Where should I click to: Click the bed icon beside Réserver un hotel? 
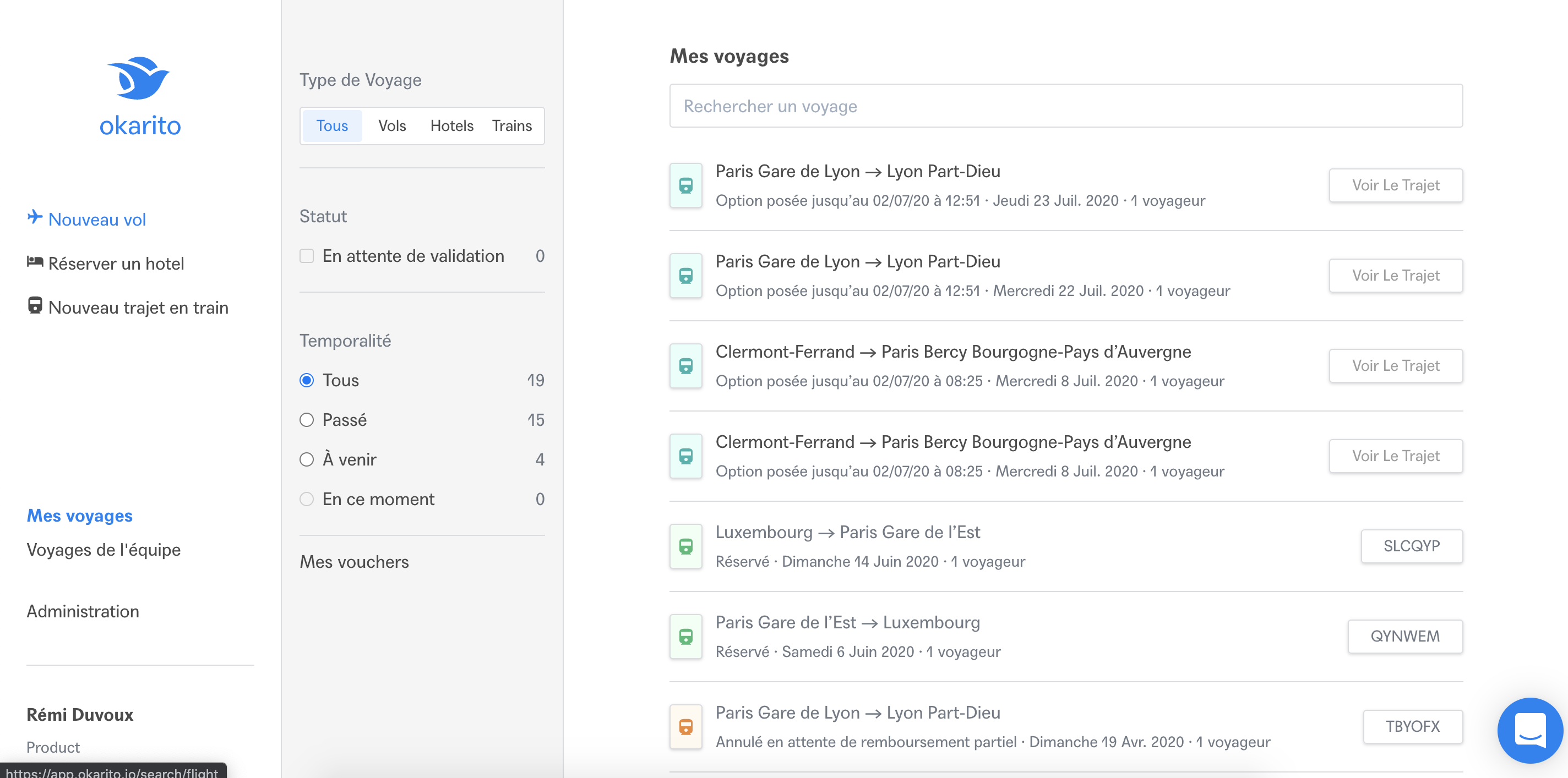pyautogui.click(x=35, y=262)
